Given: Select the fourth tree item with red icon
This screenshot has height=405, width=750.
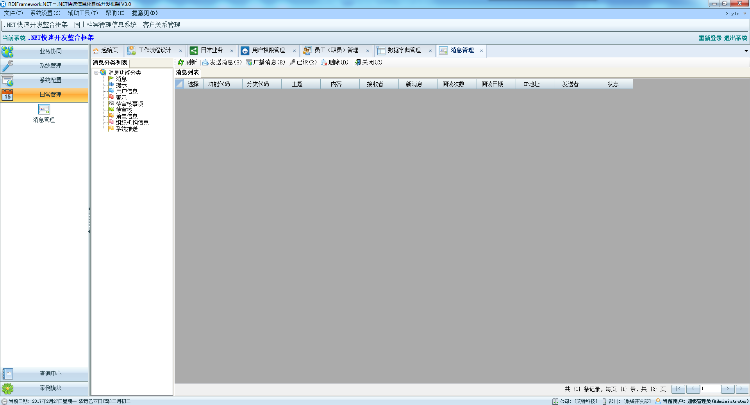Looking at the screenshot, I should coord(118,98).
